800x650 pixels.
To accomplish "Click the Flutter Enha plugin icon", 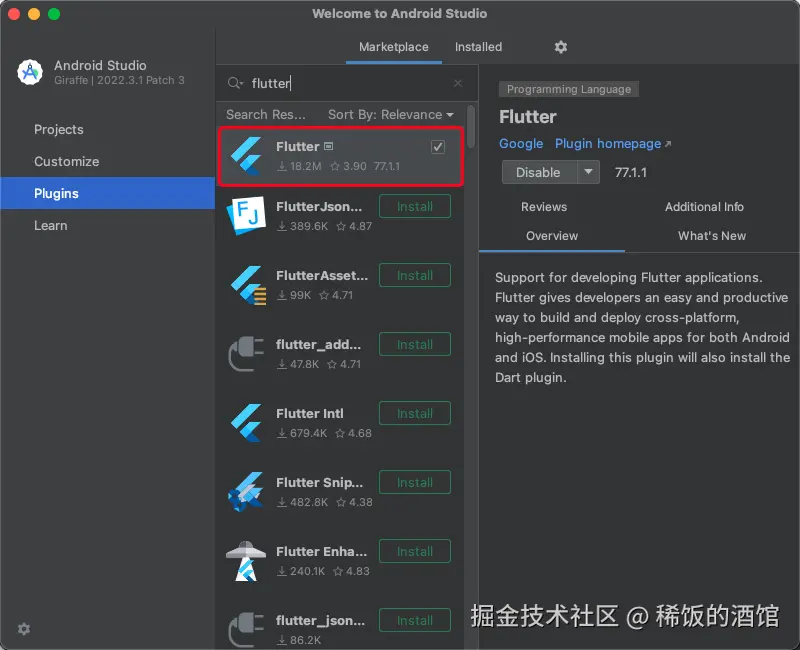I will 246,561.
